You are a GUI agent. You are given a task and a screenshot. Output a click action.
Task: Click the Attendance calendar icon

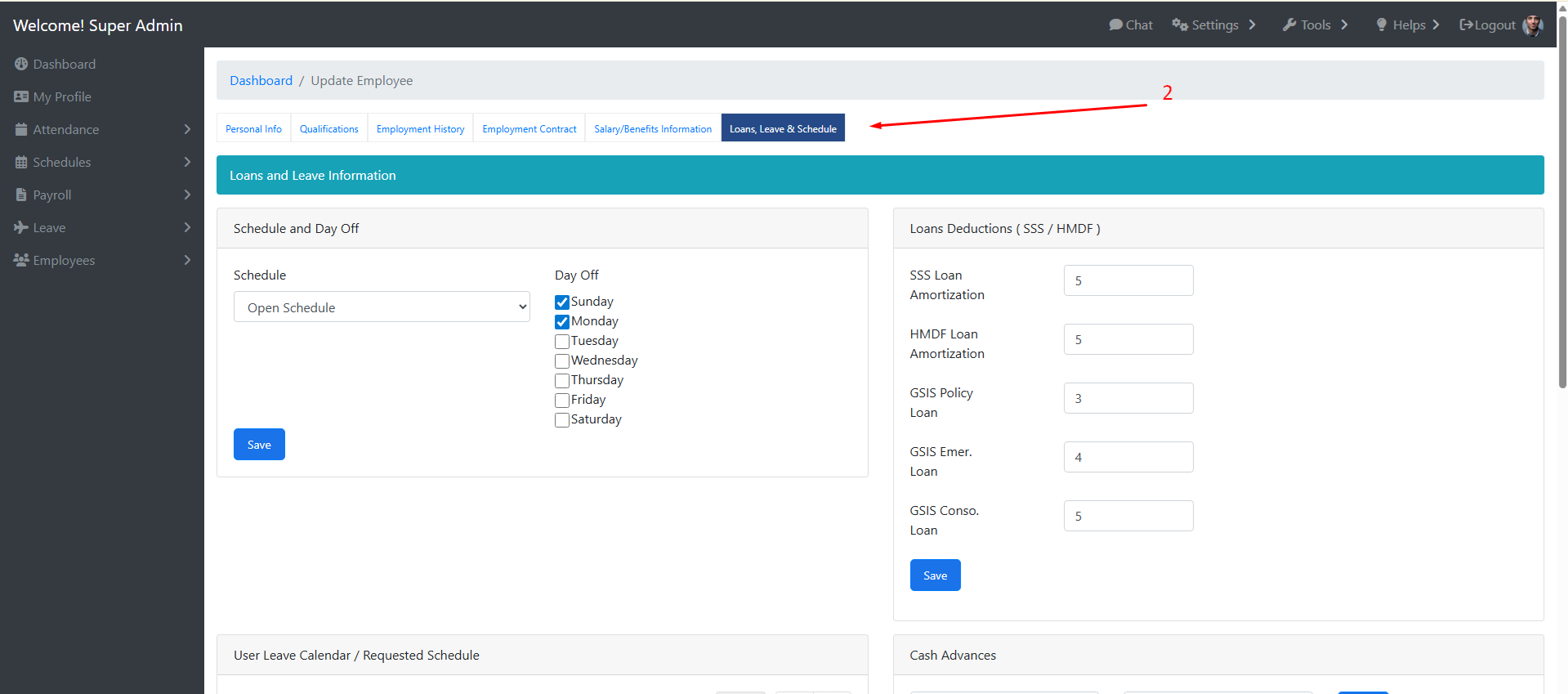coord(21,129)
